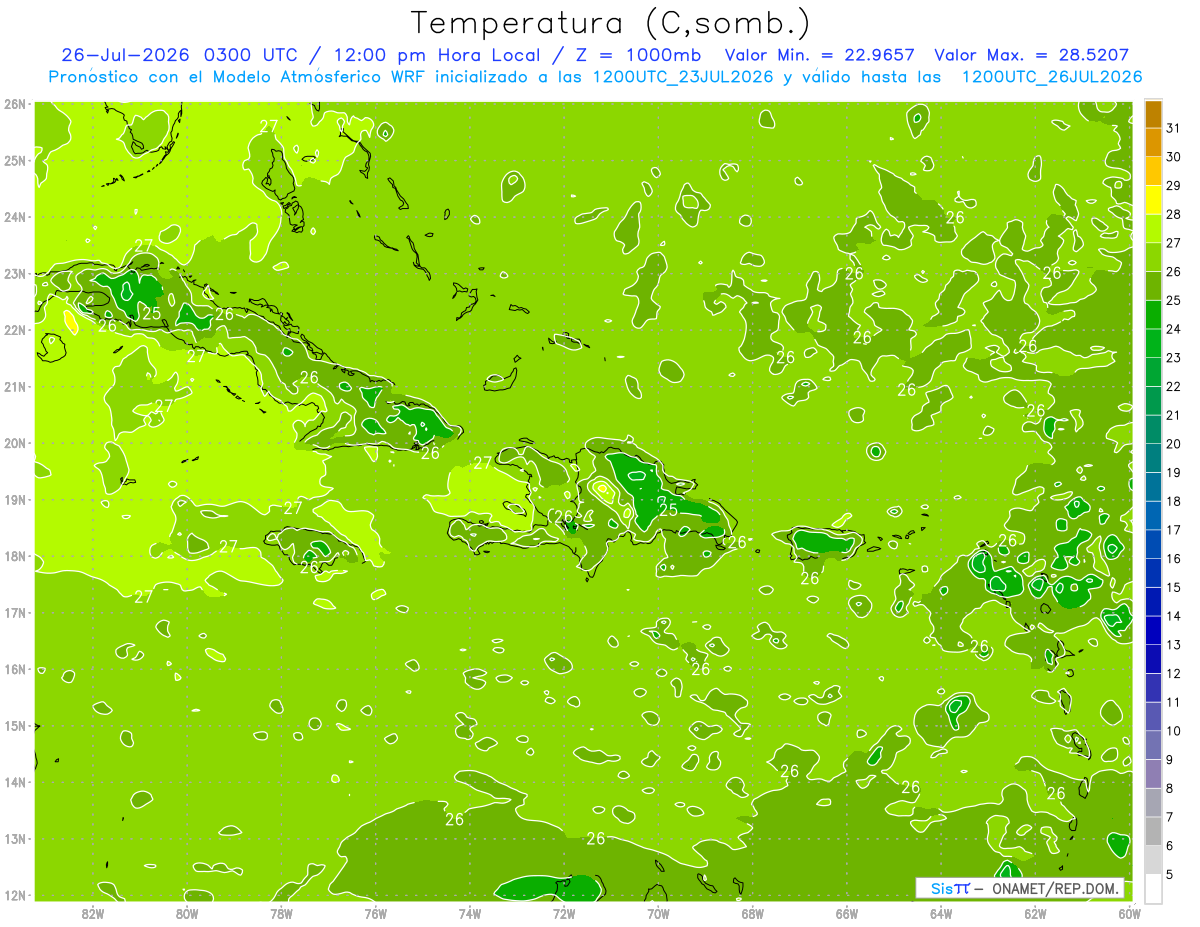Viewport: 1200px width, 927px height.
Task: Select the purple-gray swatch between 8 and 9
Action: (1153, 773)
